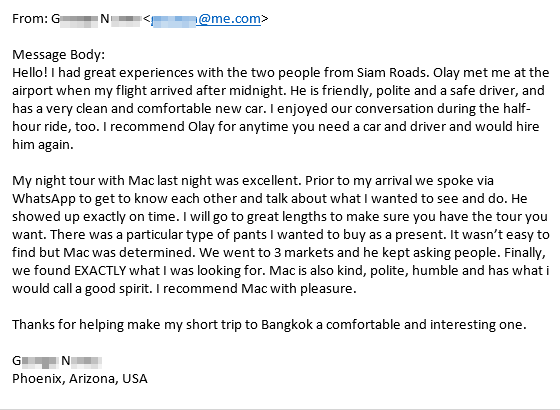Click "Phoenix, Arizona, USA" signature line
This screenshot has width=560, height=410.
[80, 379]
